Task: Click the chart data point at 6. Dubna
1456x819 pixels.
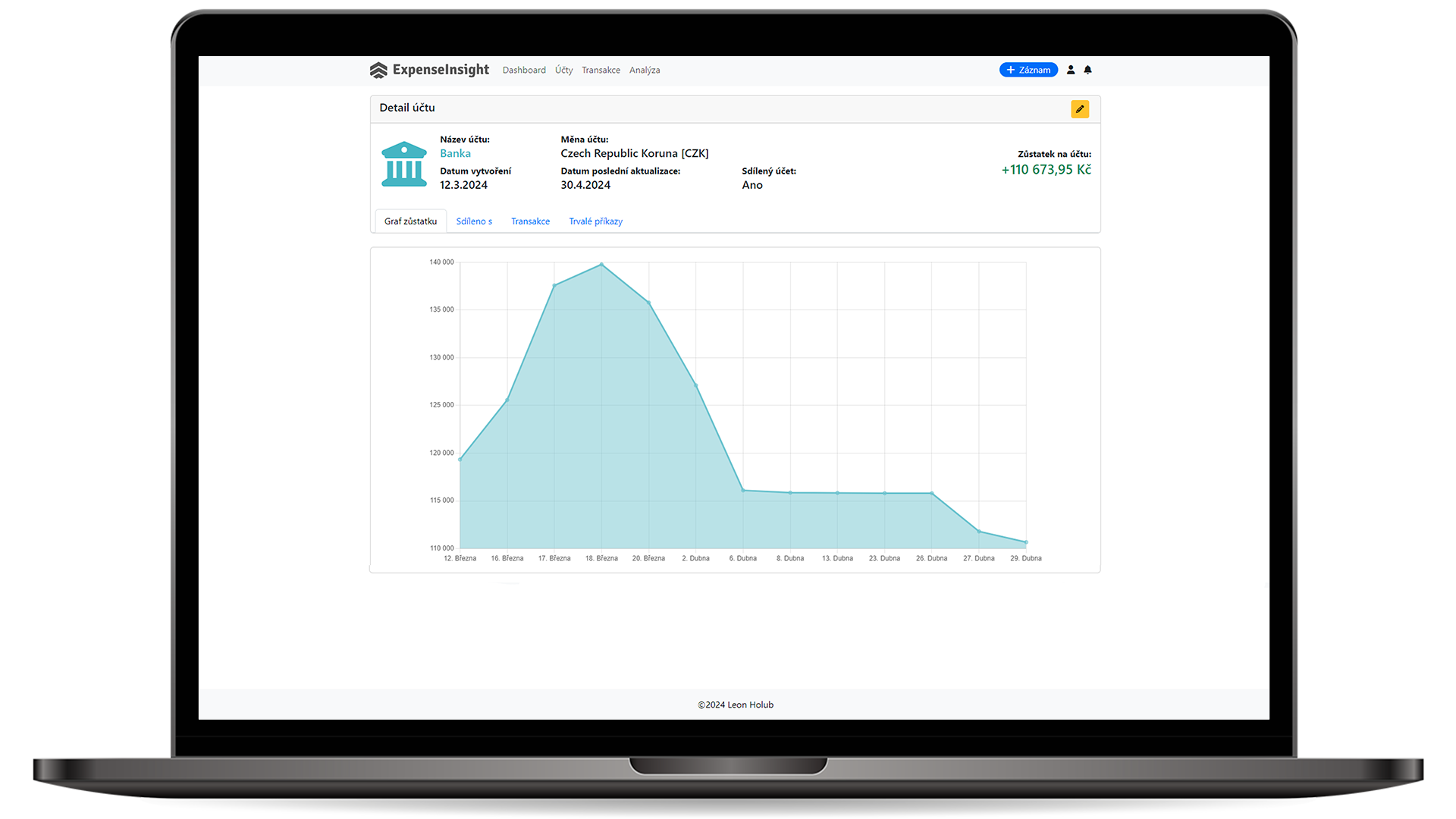Action: coord(743,491)
